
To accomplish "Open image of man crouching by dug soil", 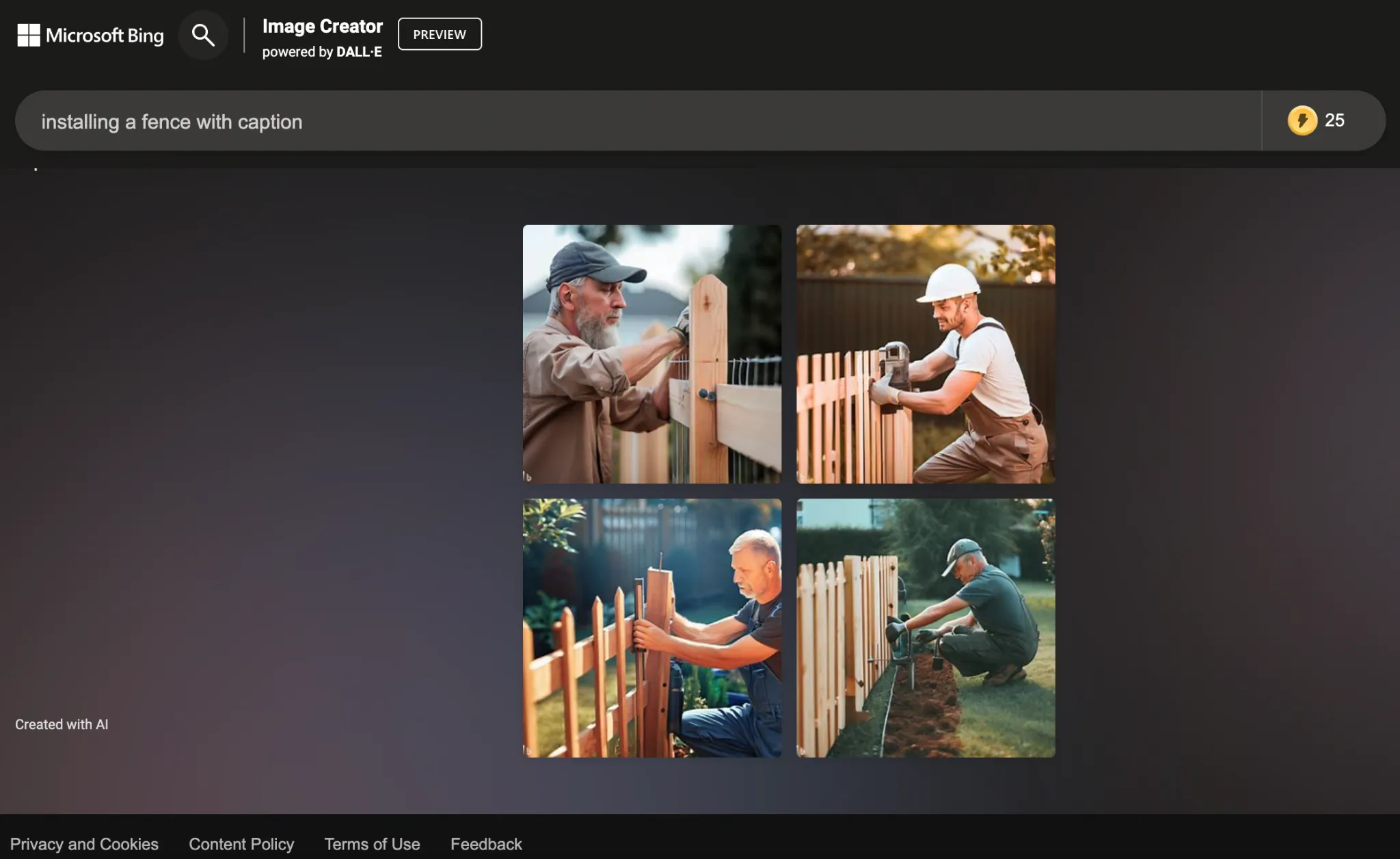I will point(925,627).
